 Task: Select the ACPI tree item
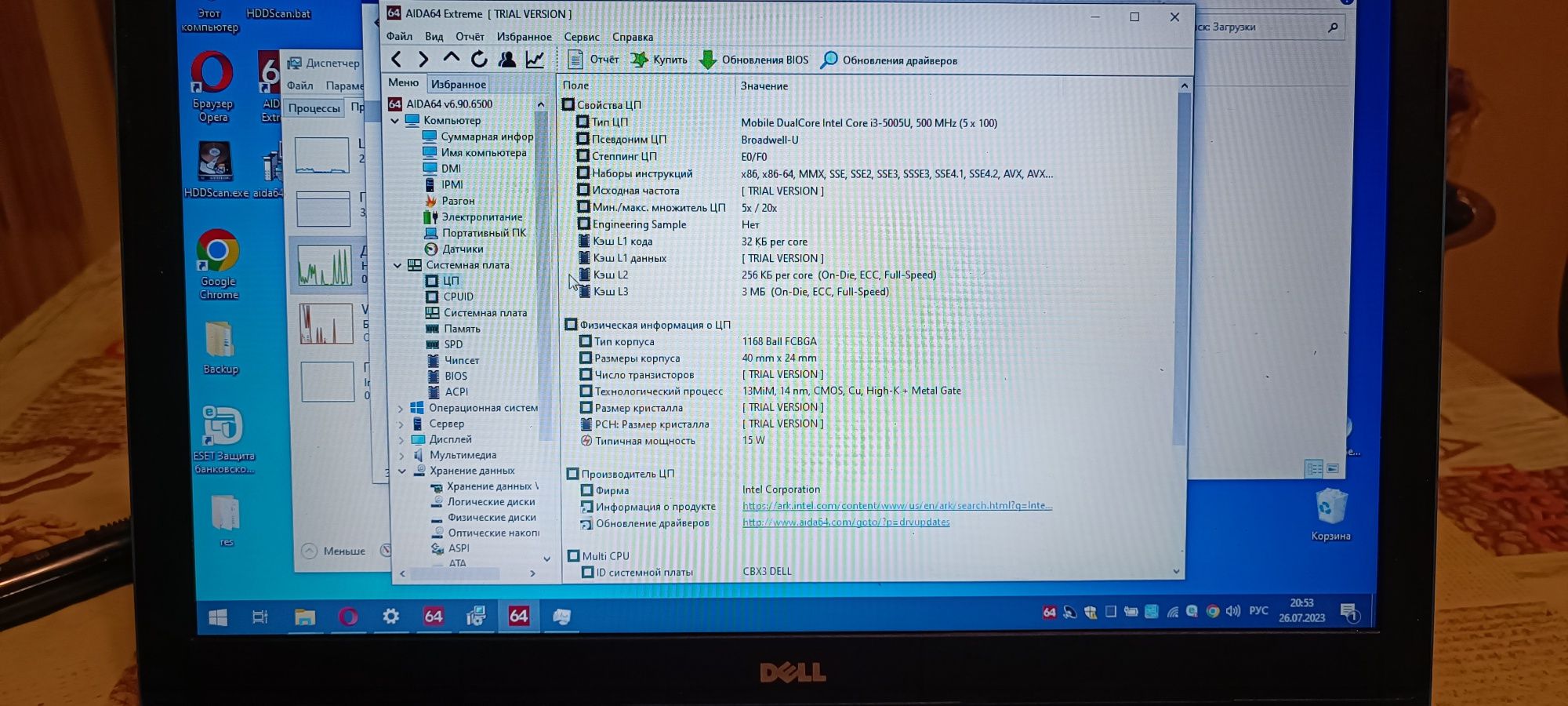pos(448,391)
